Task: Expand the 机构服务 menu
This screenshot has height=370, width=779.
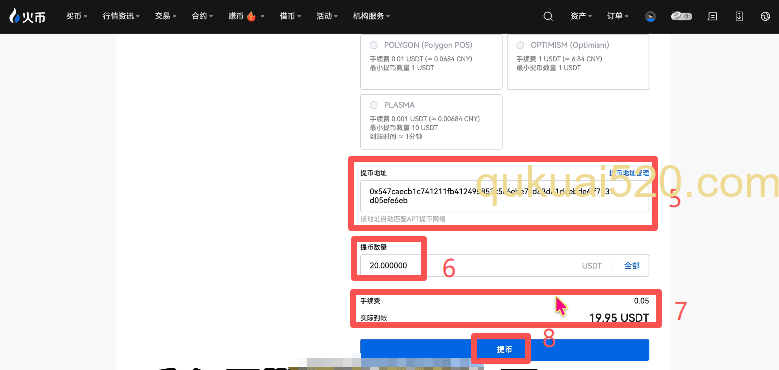Action: (x=371, y=16)
